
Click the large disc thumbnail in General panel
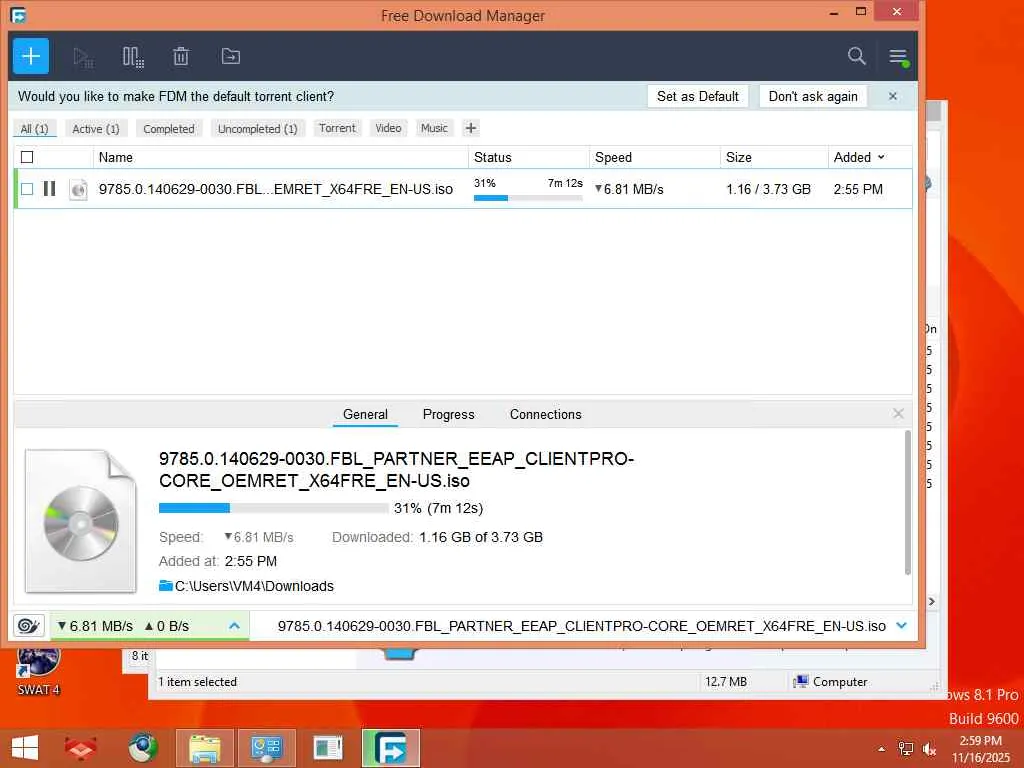pyautogui.click(x=80, y=520)
